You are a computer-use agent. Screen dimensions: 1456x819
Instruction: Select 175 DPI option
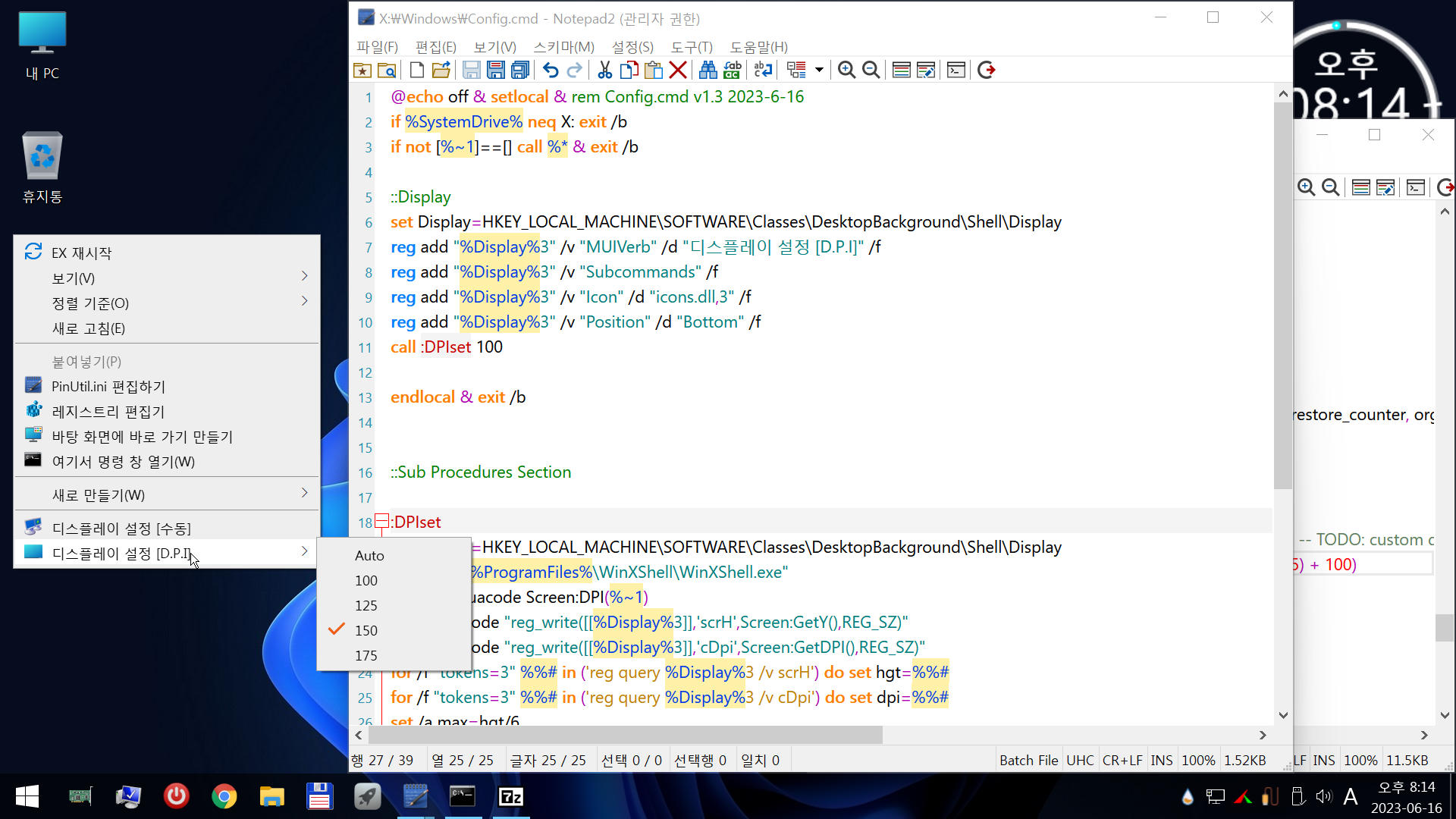394,655
